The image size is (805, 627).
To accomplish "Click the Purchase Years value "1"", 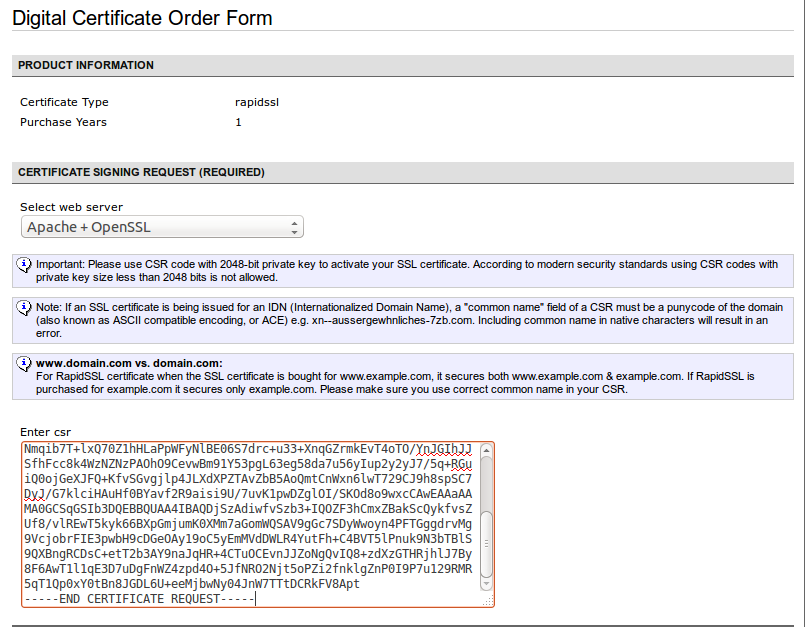I will click(x=238, y=122).
